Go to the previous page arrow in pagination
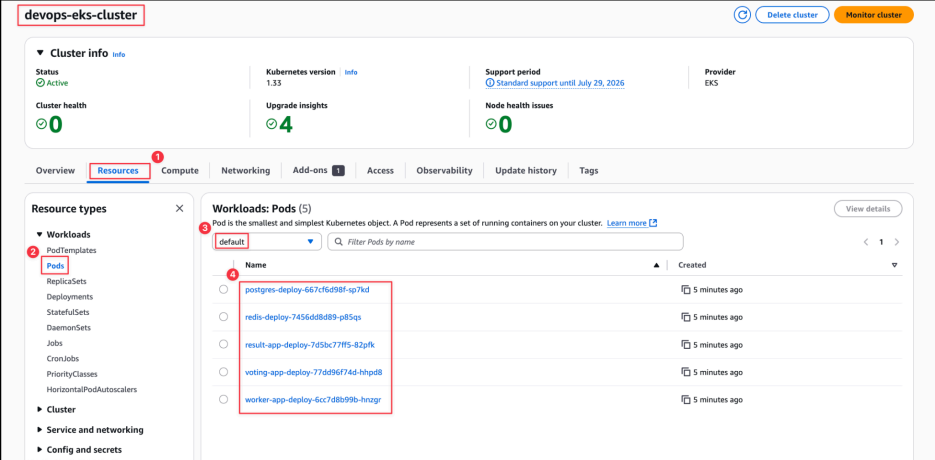Image resolution: width=935 pixels, height=460 pixels. coord(866,242)
